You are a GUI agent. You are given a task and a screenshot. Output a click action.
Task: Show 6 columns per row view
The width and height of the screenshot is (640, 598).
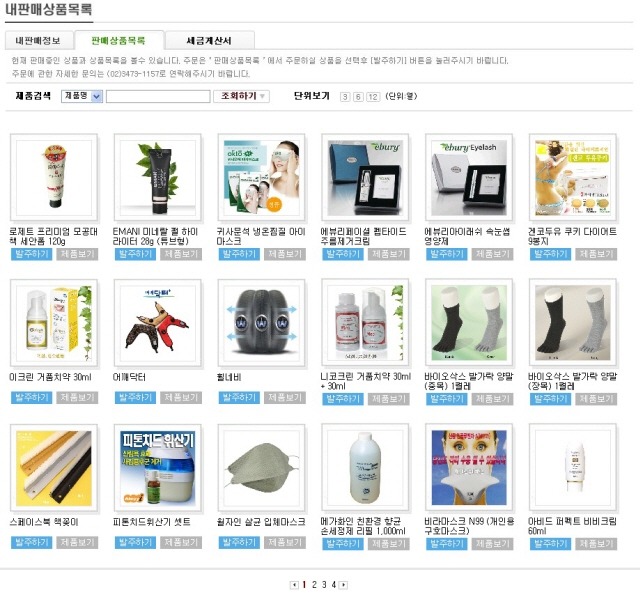[358, 97]
